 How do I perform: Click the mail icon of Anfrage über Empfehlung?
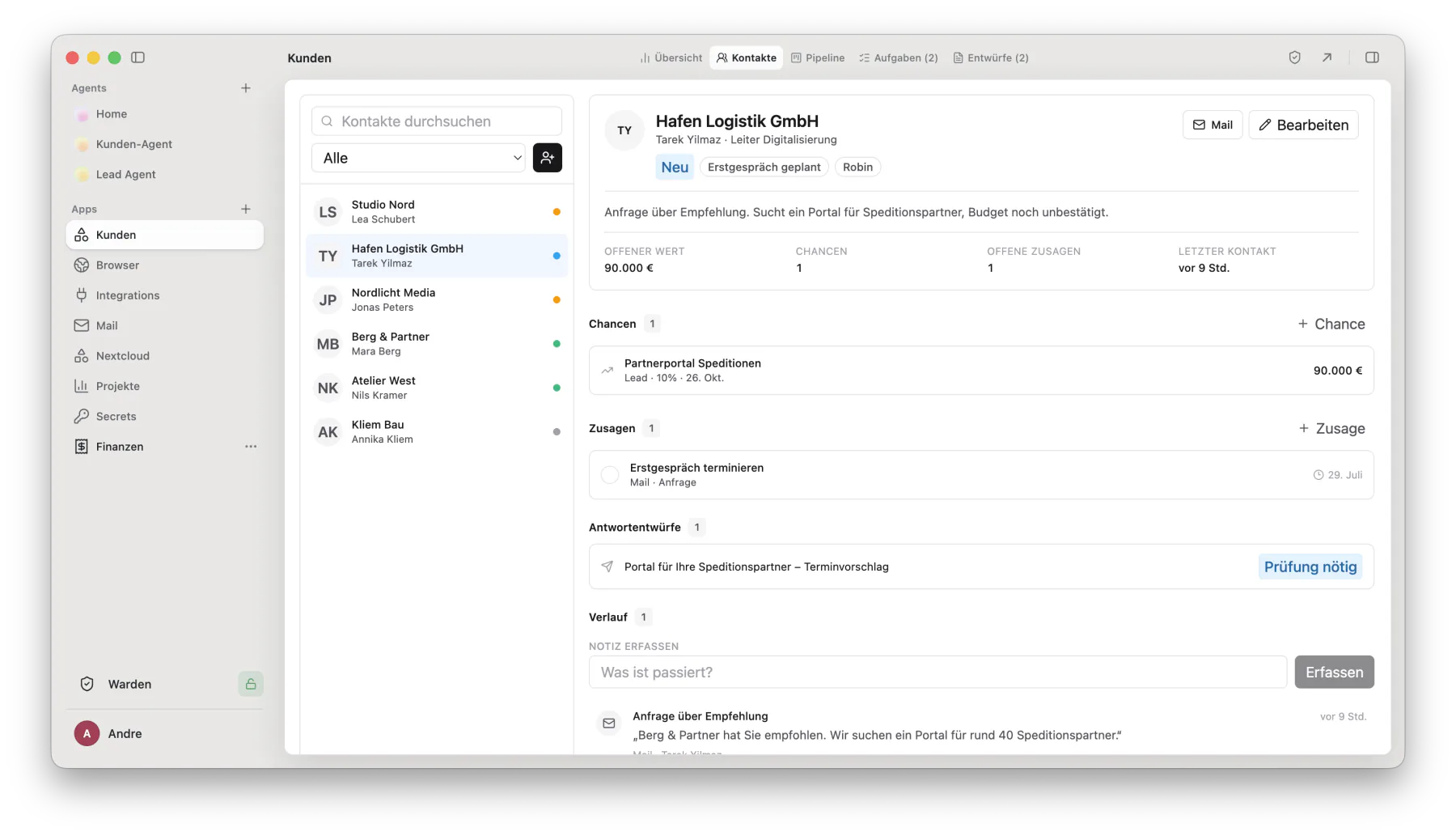(x=609, y=724)
